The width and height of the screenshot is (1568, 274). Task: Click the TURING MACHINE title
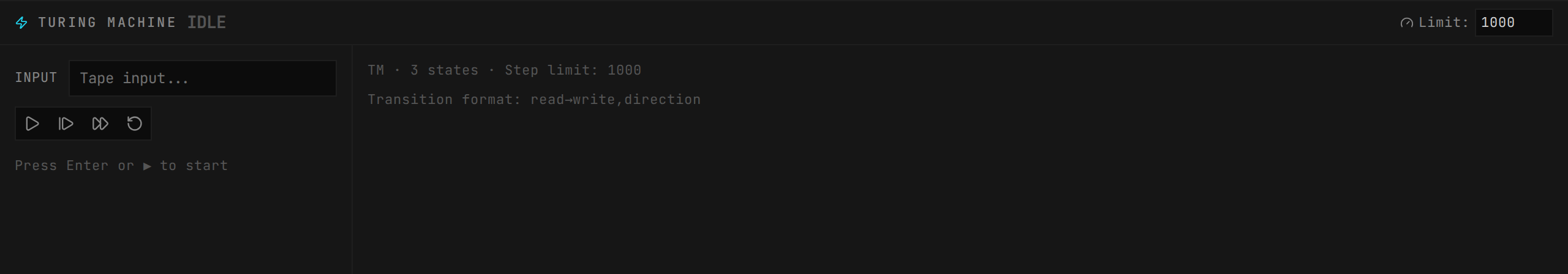107,23
